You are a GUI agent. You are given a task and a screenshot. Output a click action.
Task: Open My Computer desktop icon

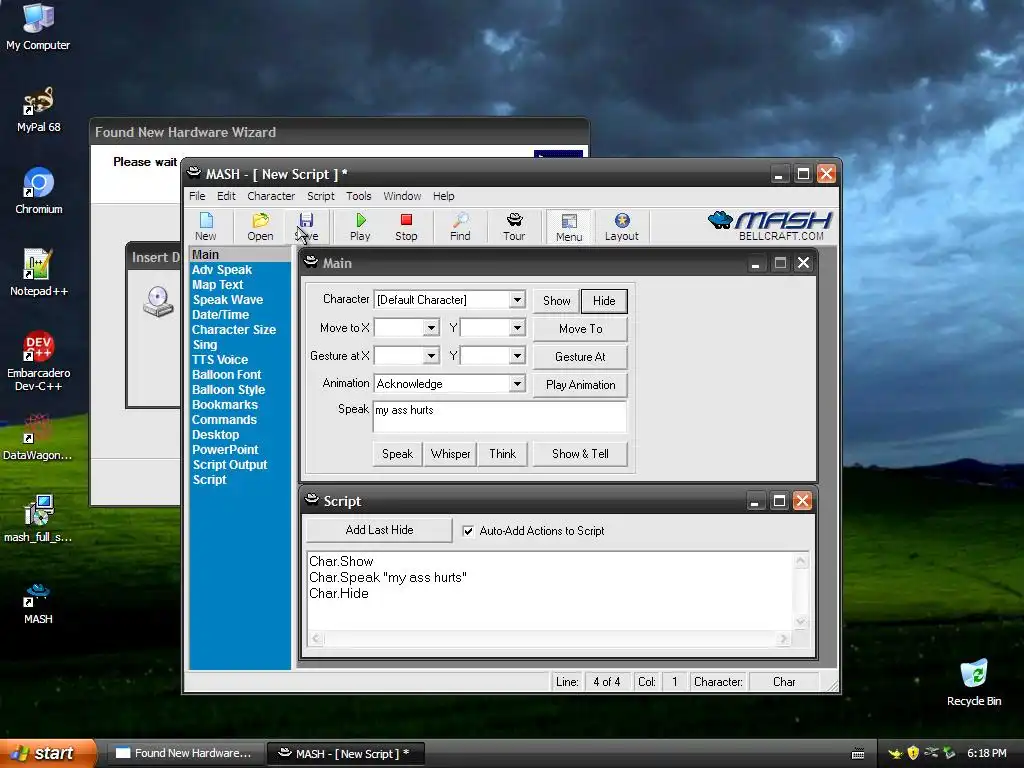38,27
